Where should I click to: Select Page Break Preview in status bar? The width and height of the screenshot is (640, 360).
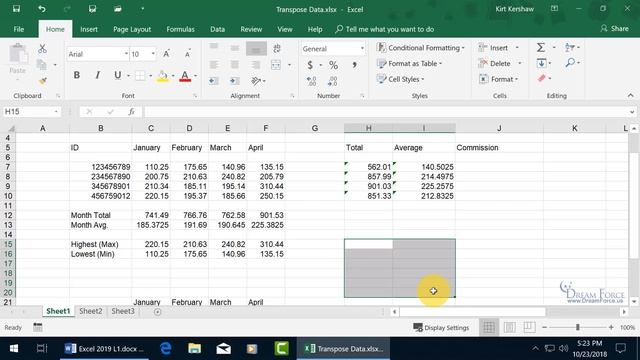point(529,327)
